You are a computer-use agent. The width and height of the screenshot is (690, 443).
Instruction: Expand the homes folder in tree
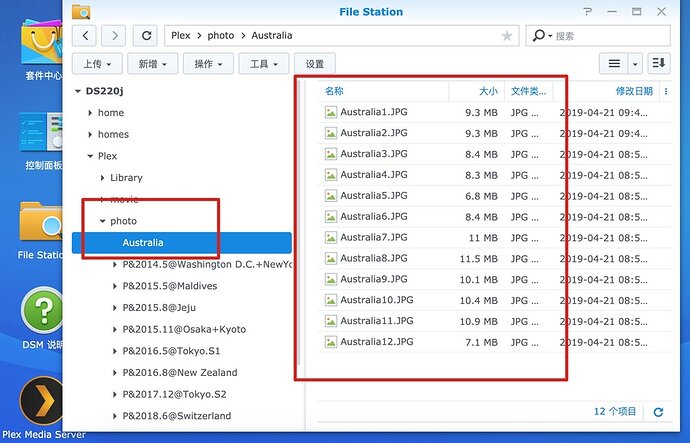(x=90, y=134)
